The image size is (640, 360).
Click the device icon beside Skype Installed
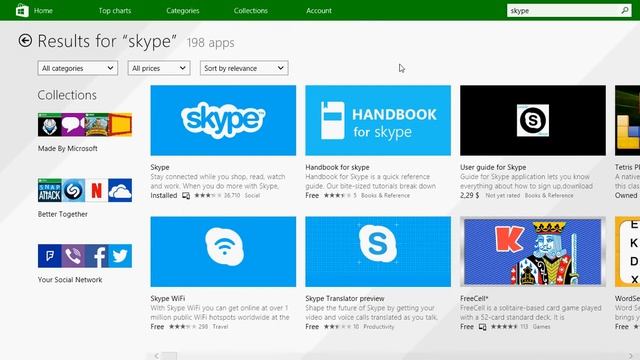click(x=186, y=196)
